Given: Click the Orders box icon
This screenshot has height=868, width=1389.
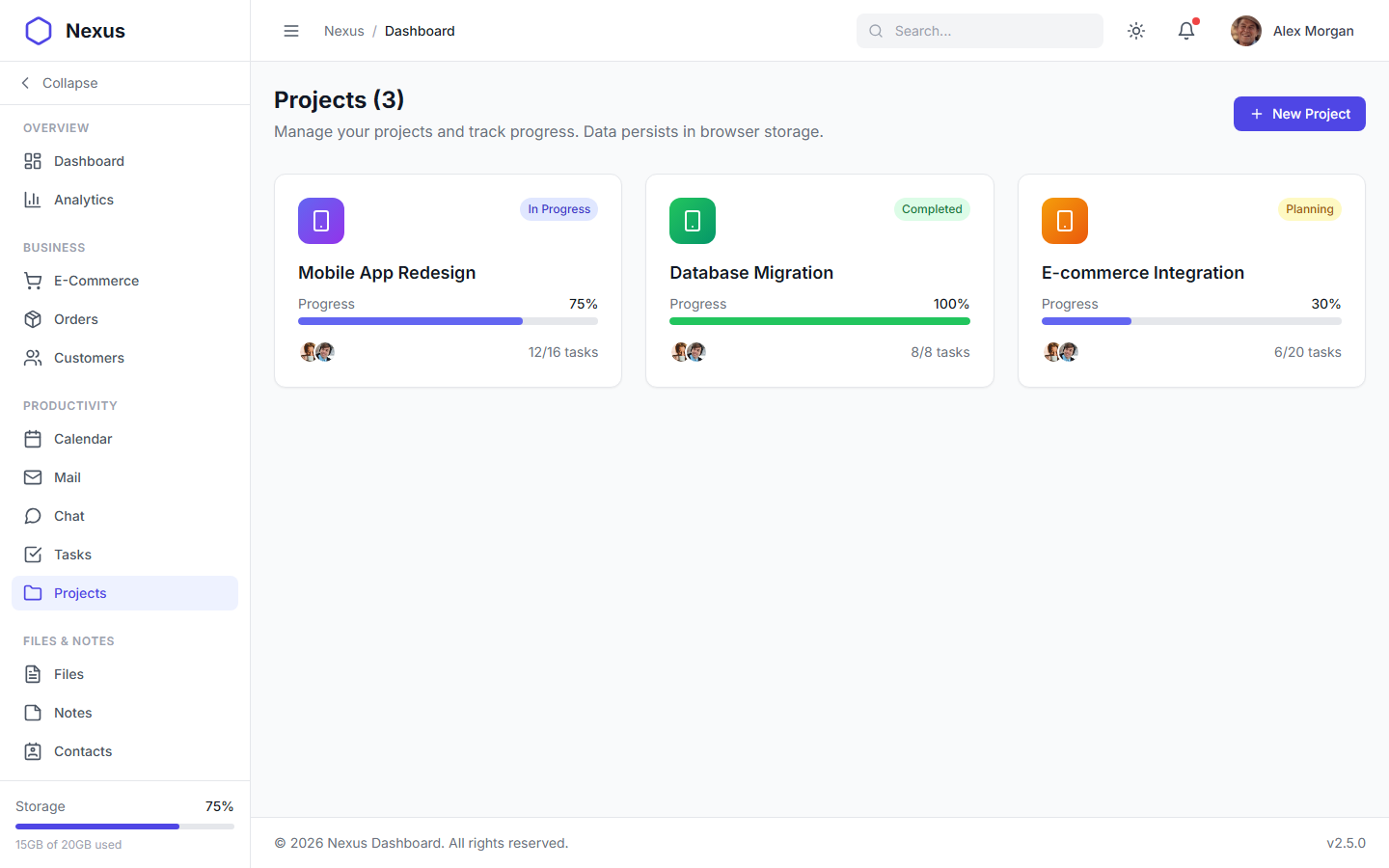Looking at the screenshot, I should click(x=33, y=319).
